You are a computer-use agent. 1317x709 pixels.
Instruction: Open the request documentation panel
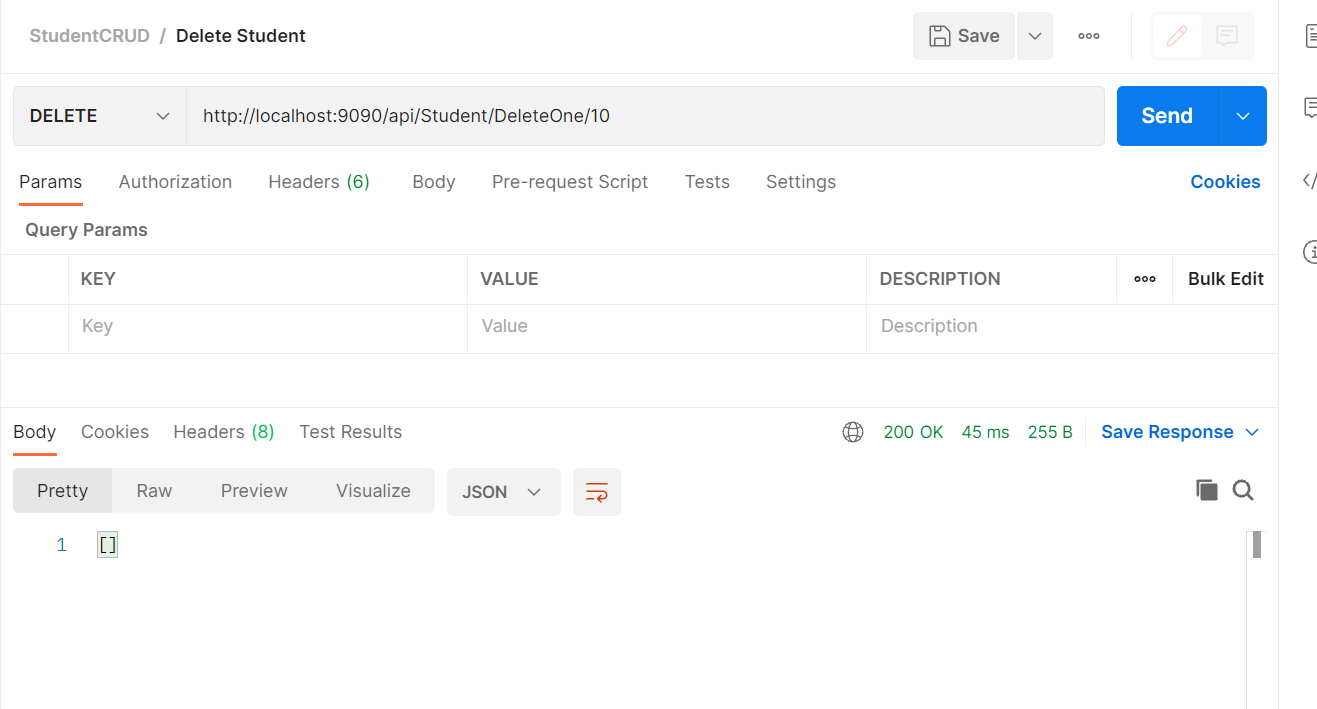[1309, 35]
